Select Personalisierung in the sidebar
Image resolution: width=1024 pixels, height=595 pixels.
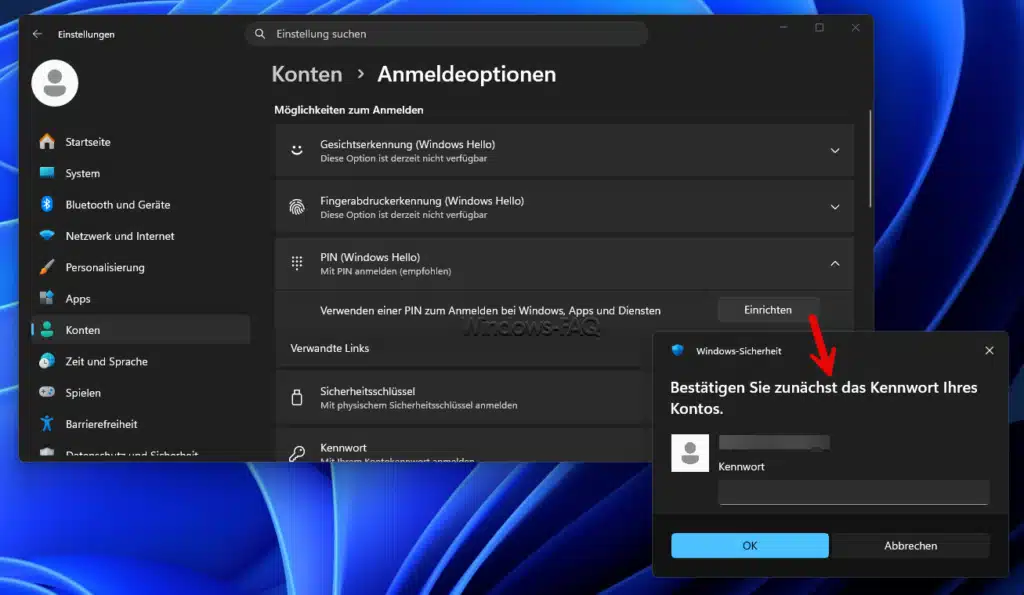(140, 267)
